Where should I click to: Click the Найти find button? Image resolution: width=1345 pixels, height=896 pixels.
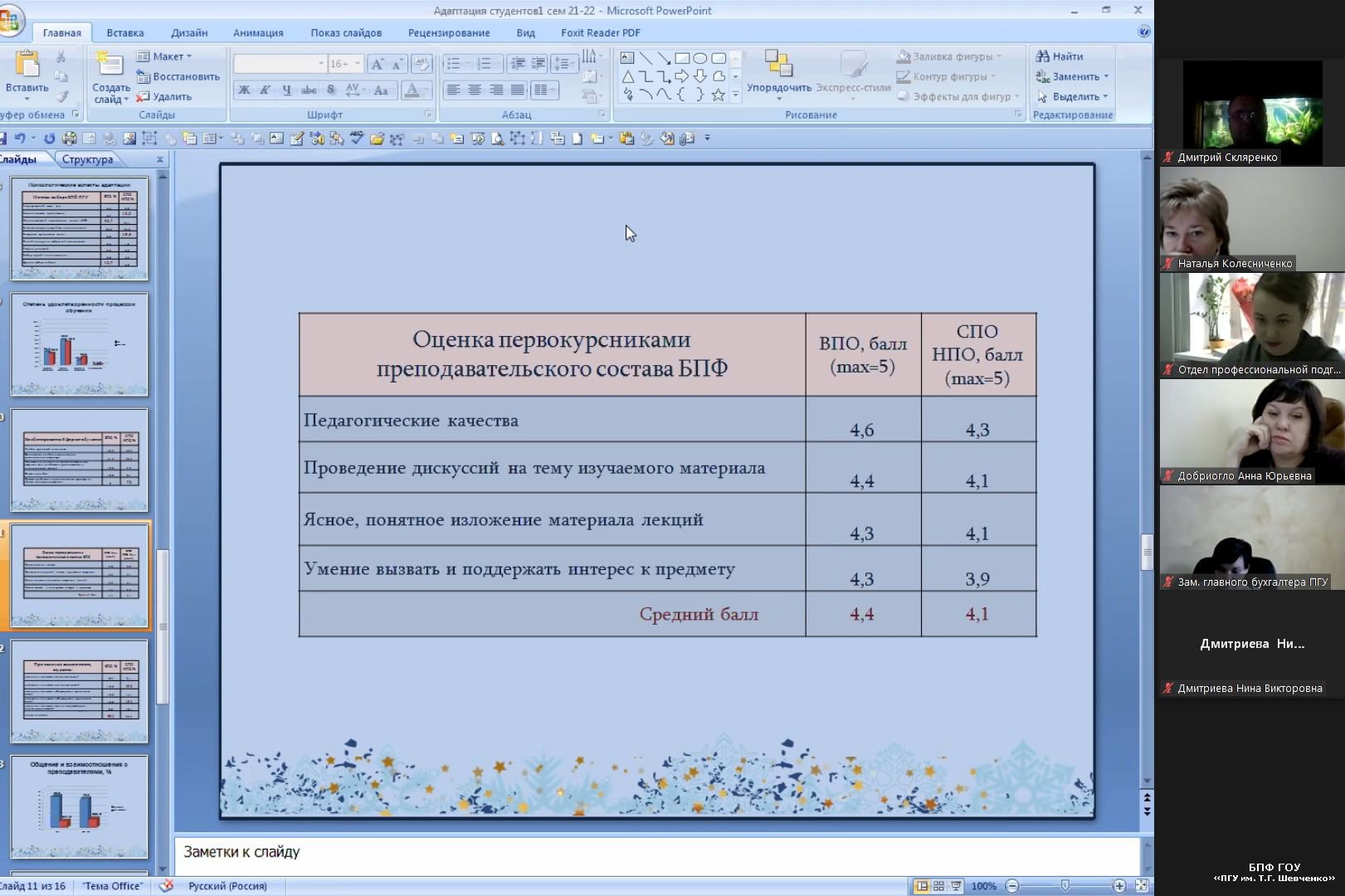[x=1060, y=56]
